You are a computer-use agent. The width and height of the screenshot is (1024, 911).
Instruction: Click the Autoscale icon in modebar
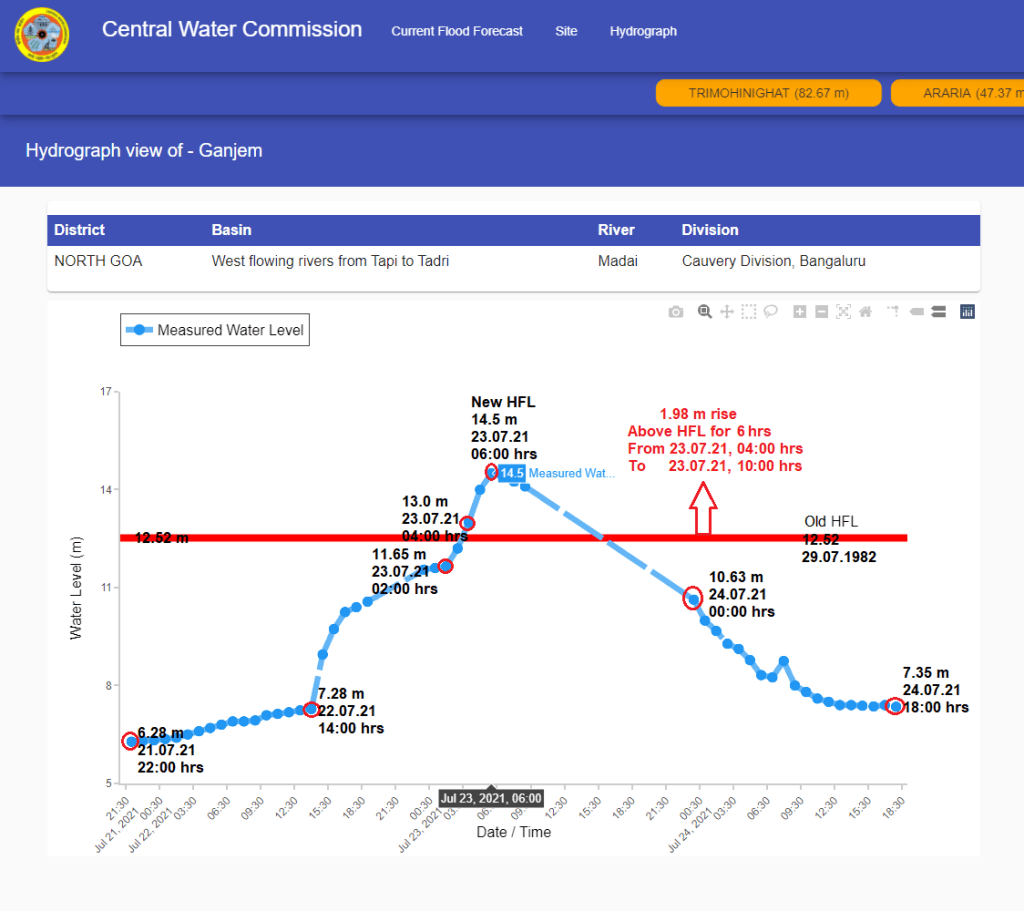point(844,312)
